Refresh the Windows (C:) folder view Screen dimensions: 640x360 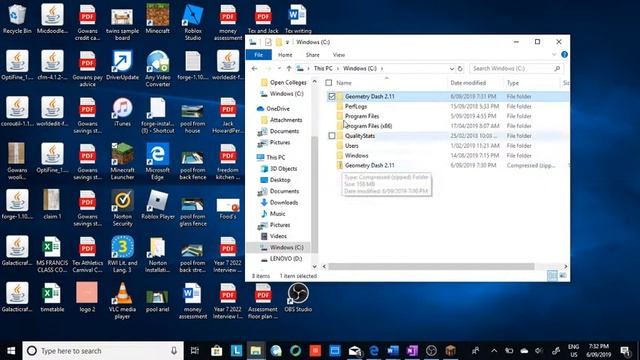pos(460,69)
